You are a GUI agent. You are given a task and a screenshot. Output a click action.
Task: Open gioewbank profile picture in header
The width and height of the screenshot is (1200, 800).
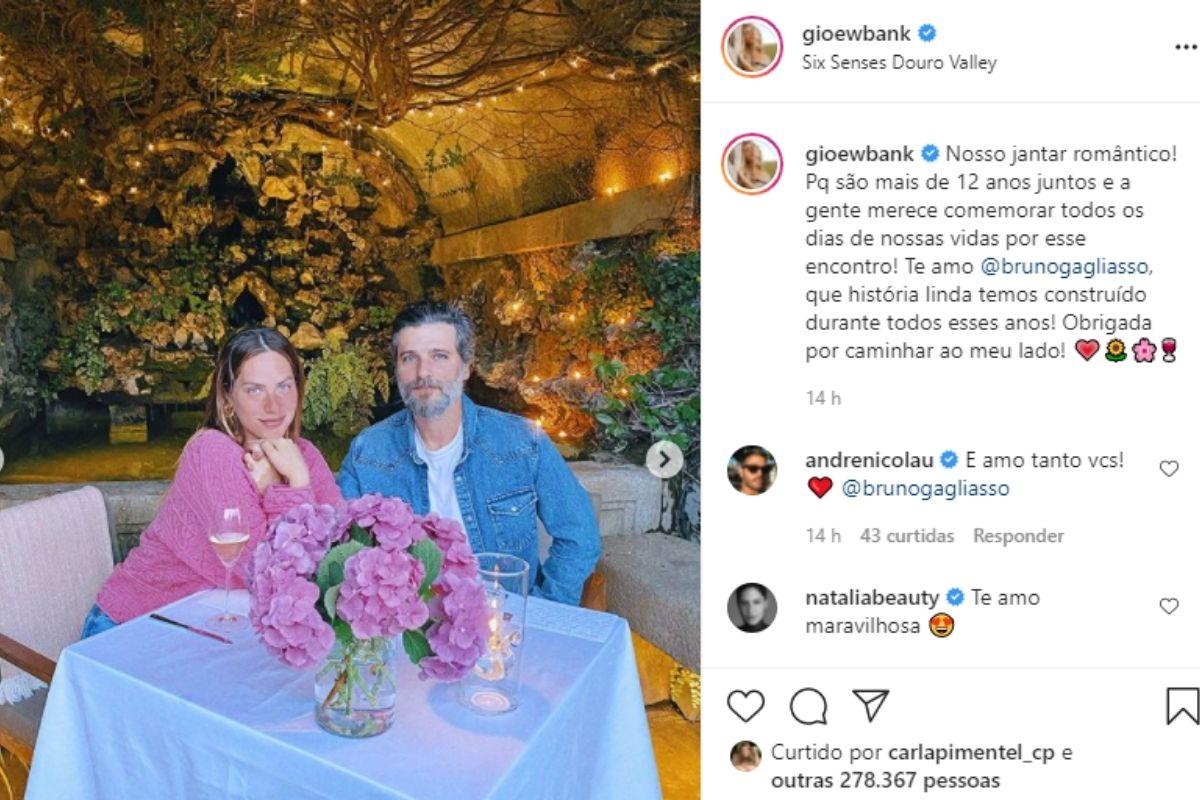tap(752, 47)
